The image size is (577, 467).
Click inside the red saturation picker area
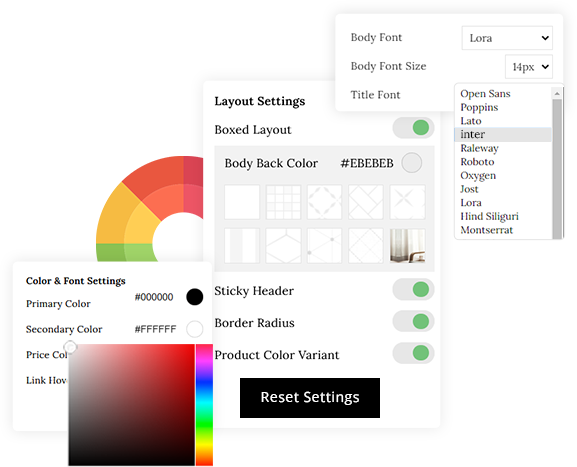click(131, 405)
